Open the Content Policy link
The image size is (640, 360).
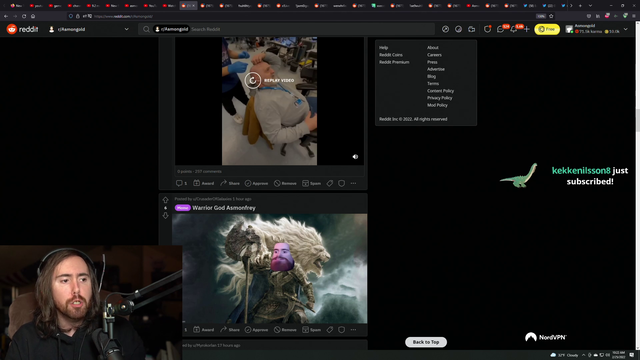440,91
